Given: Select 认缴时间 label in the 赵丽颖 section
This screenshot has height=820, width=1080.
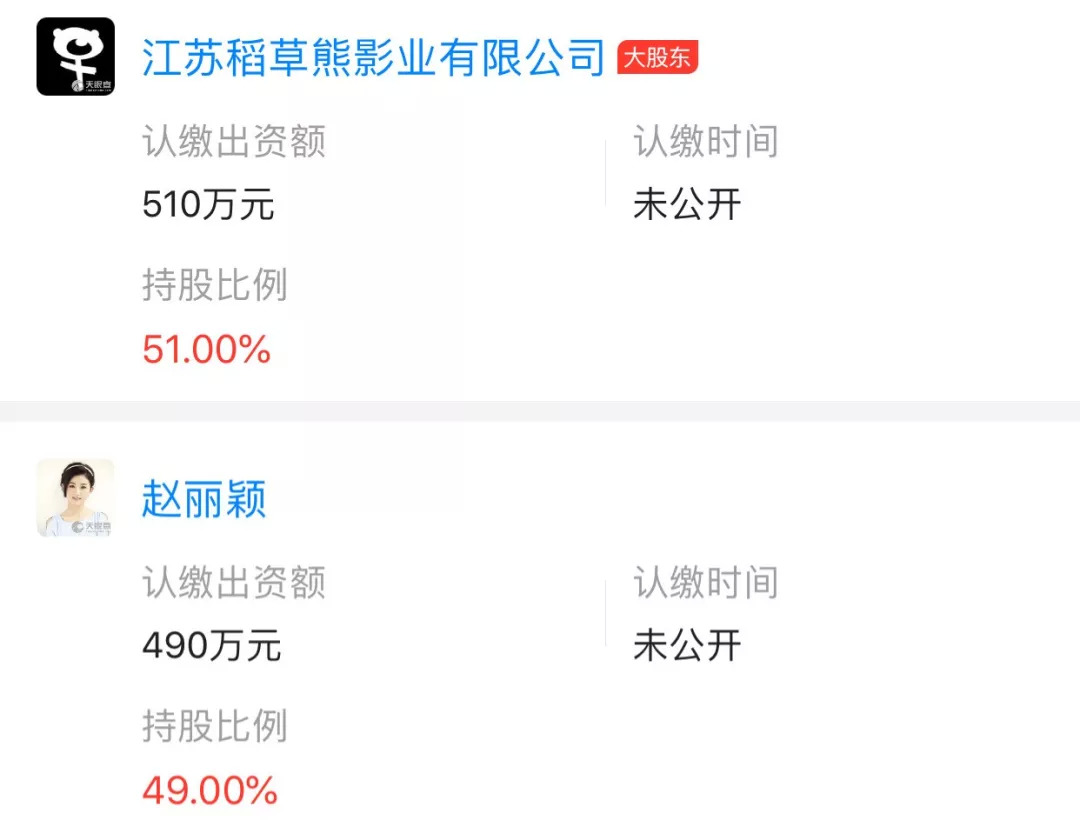Looking at the screenshot, I should (x=705, y=583).
